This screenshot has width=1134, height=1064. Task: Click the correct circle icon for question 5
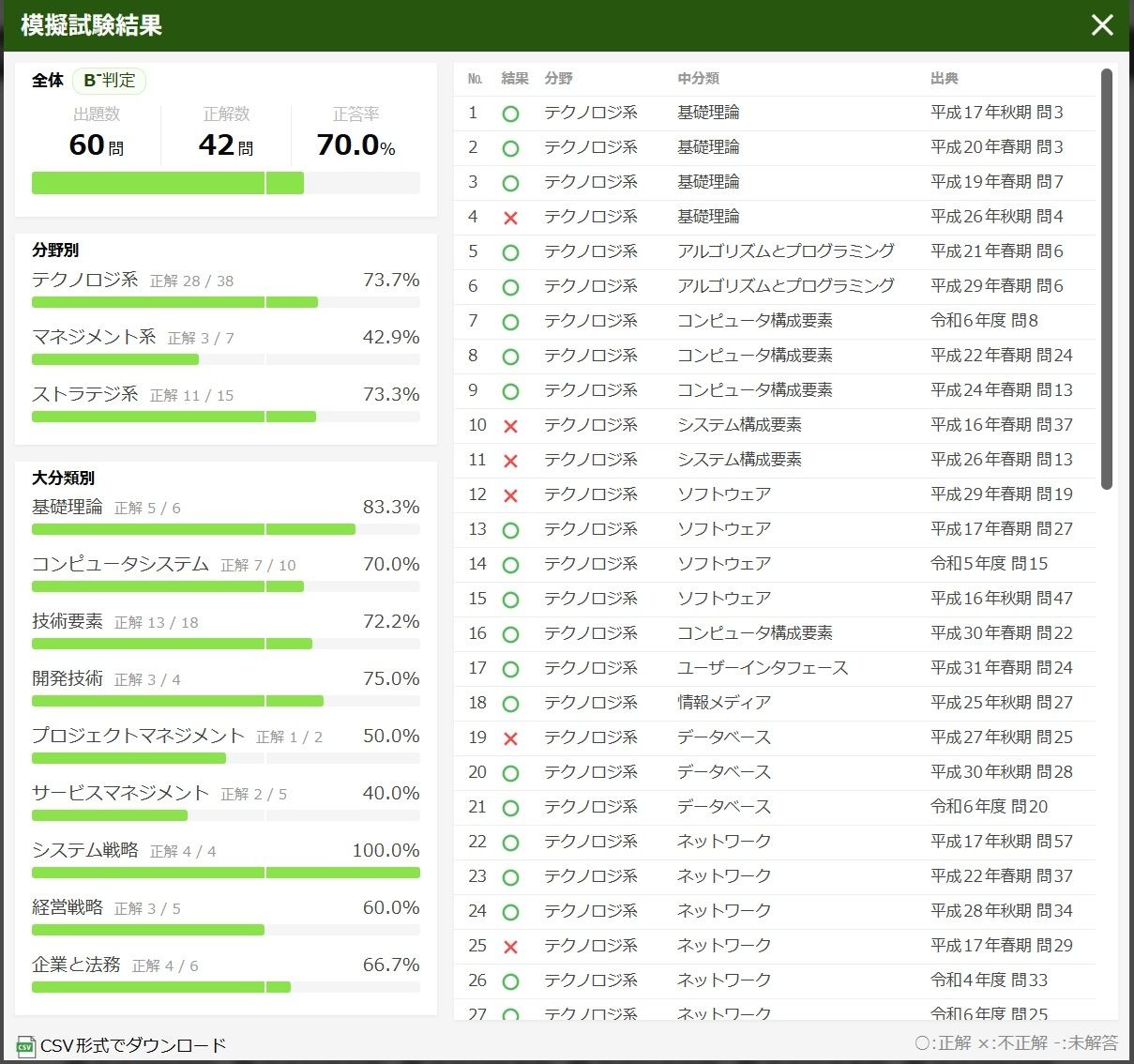pyautogui.click(x=510, y=252)
